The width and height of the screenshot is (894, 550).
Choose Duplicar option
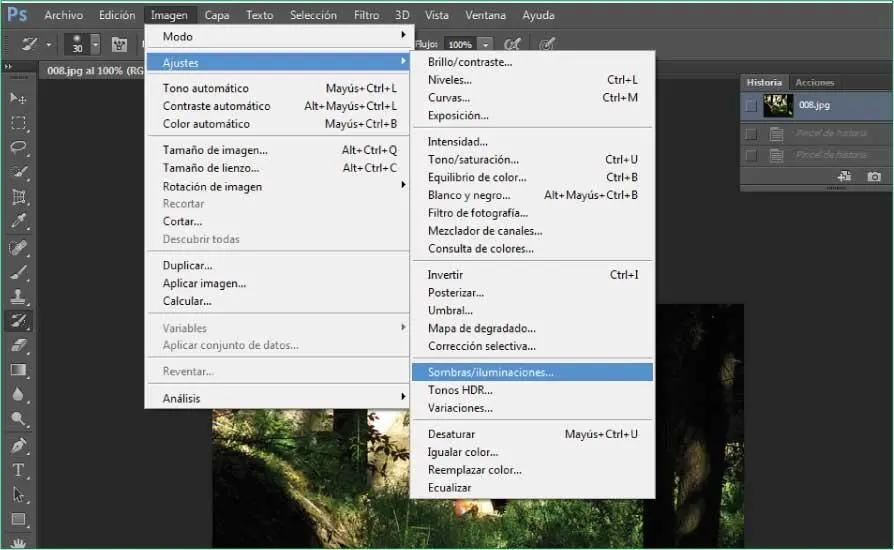[x=278, y=266]
